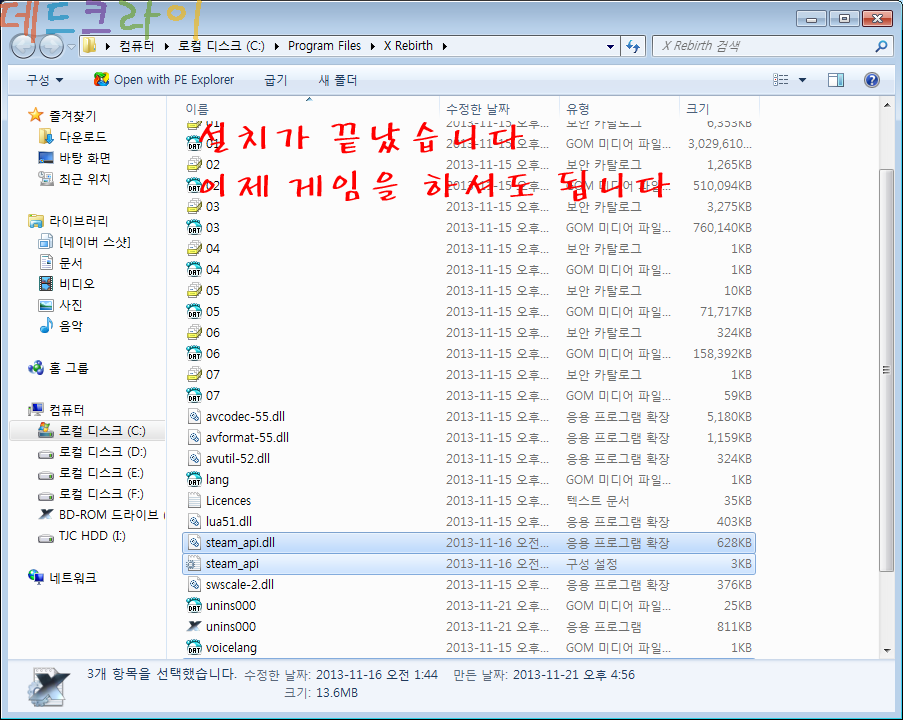
Task: Click the search magnifier icon
Action: (x=881, y=46)
